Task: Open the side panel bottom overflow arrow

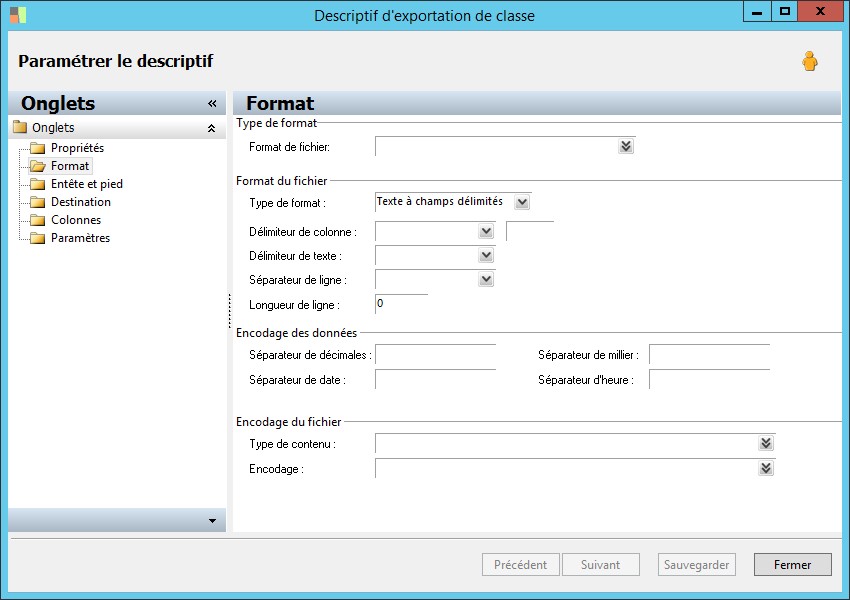Action: tap(212, 521)
